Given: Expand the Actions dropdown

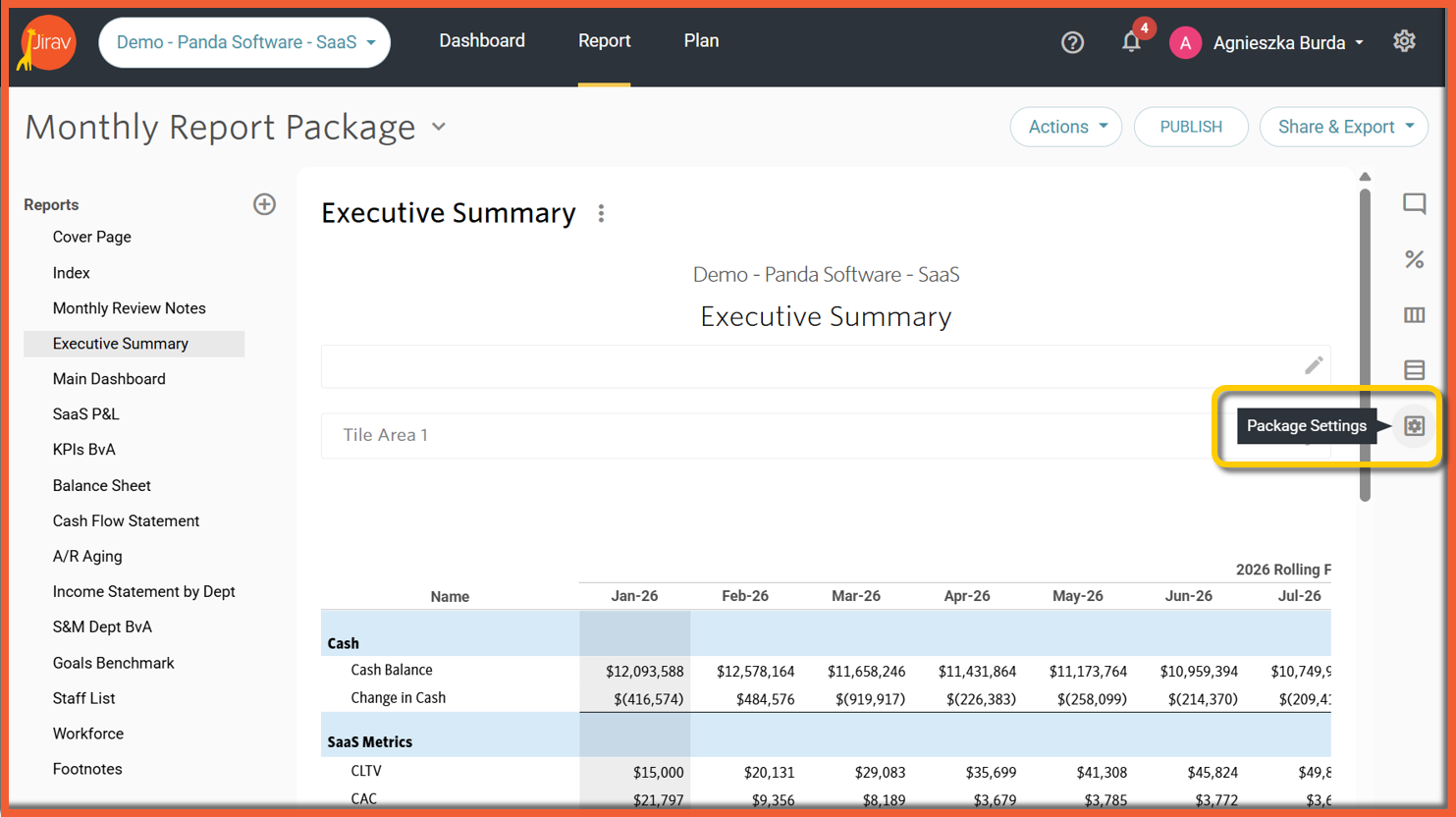Looking at the screenshot, I should click(x=1066, y=127).
